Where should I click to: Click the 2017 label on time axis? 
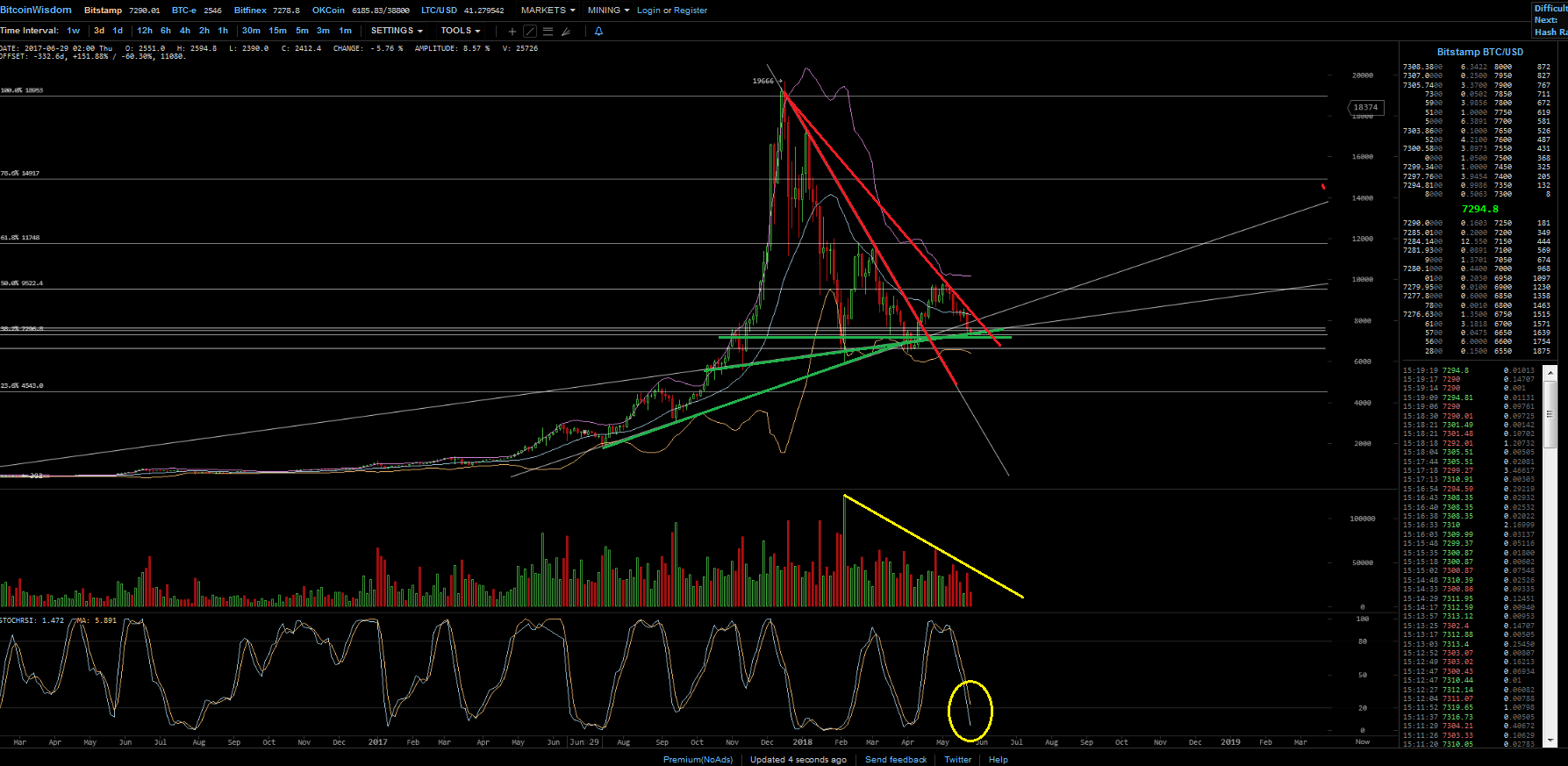[378, 742]
